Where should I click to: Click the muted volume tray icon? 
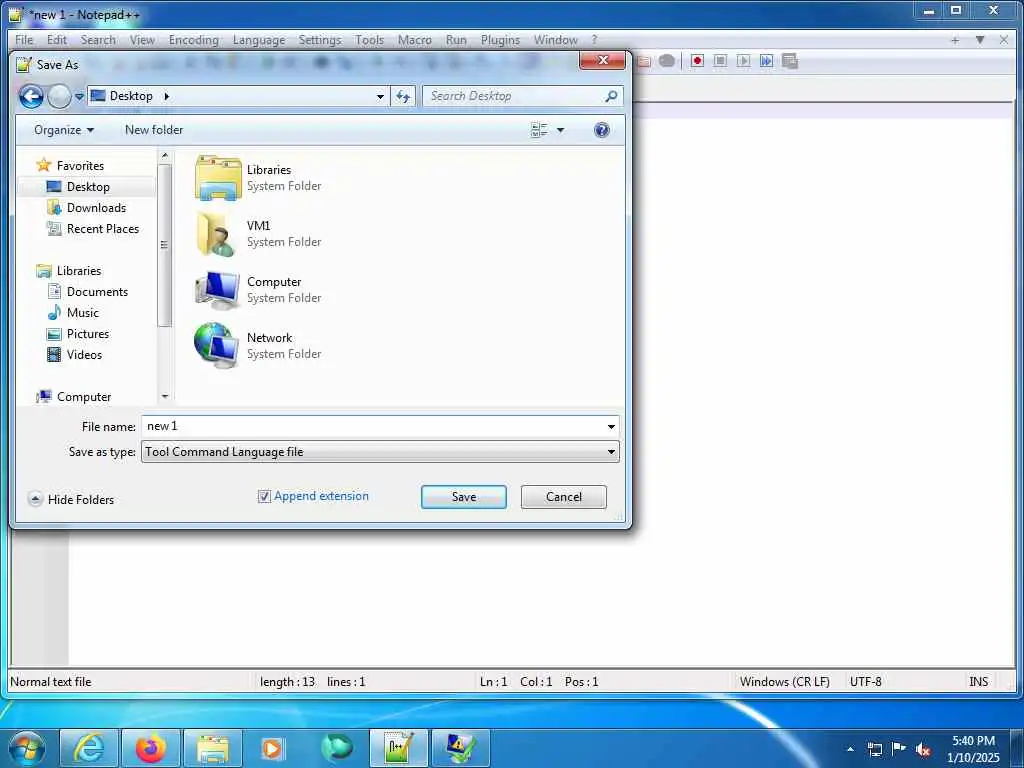tap(923, 749)
